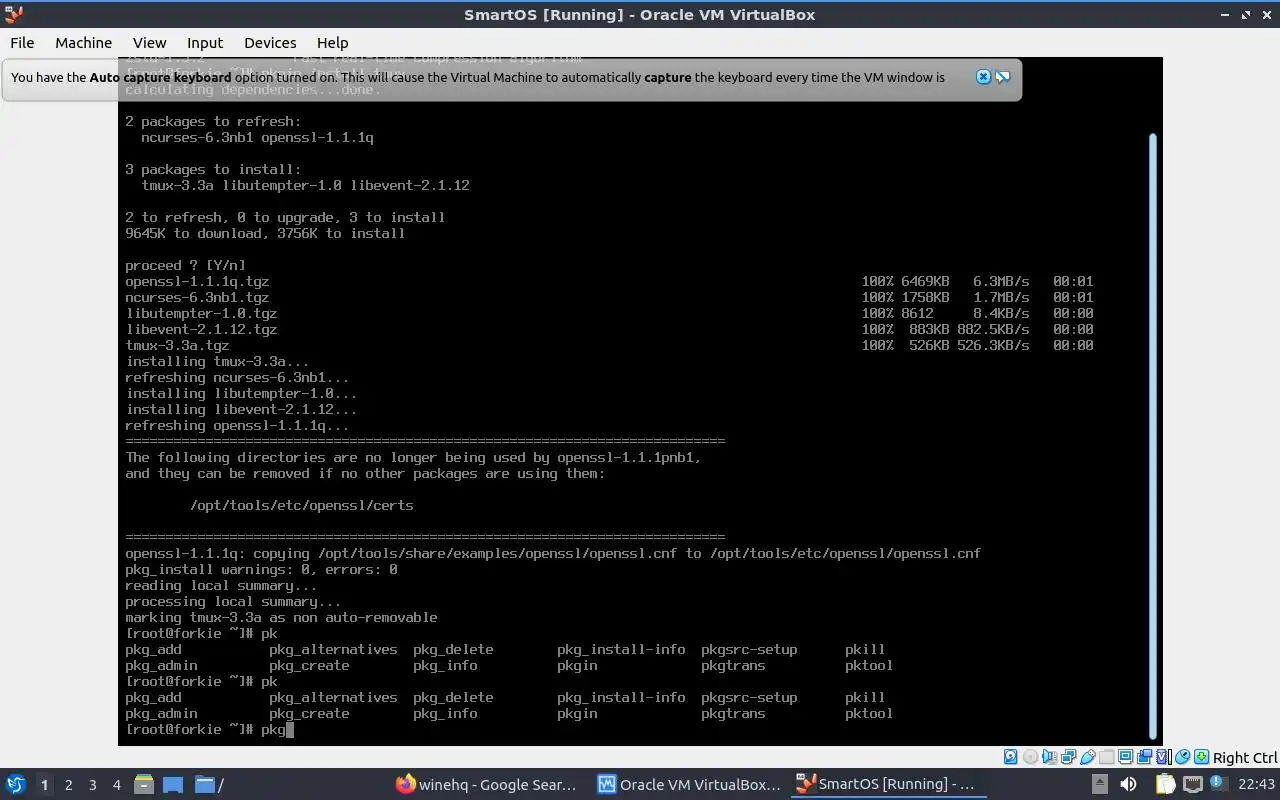Switch to the winehq Google Search Firefox window
1280x800 pixels.
pos(486,784)
